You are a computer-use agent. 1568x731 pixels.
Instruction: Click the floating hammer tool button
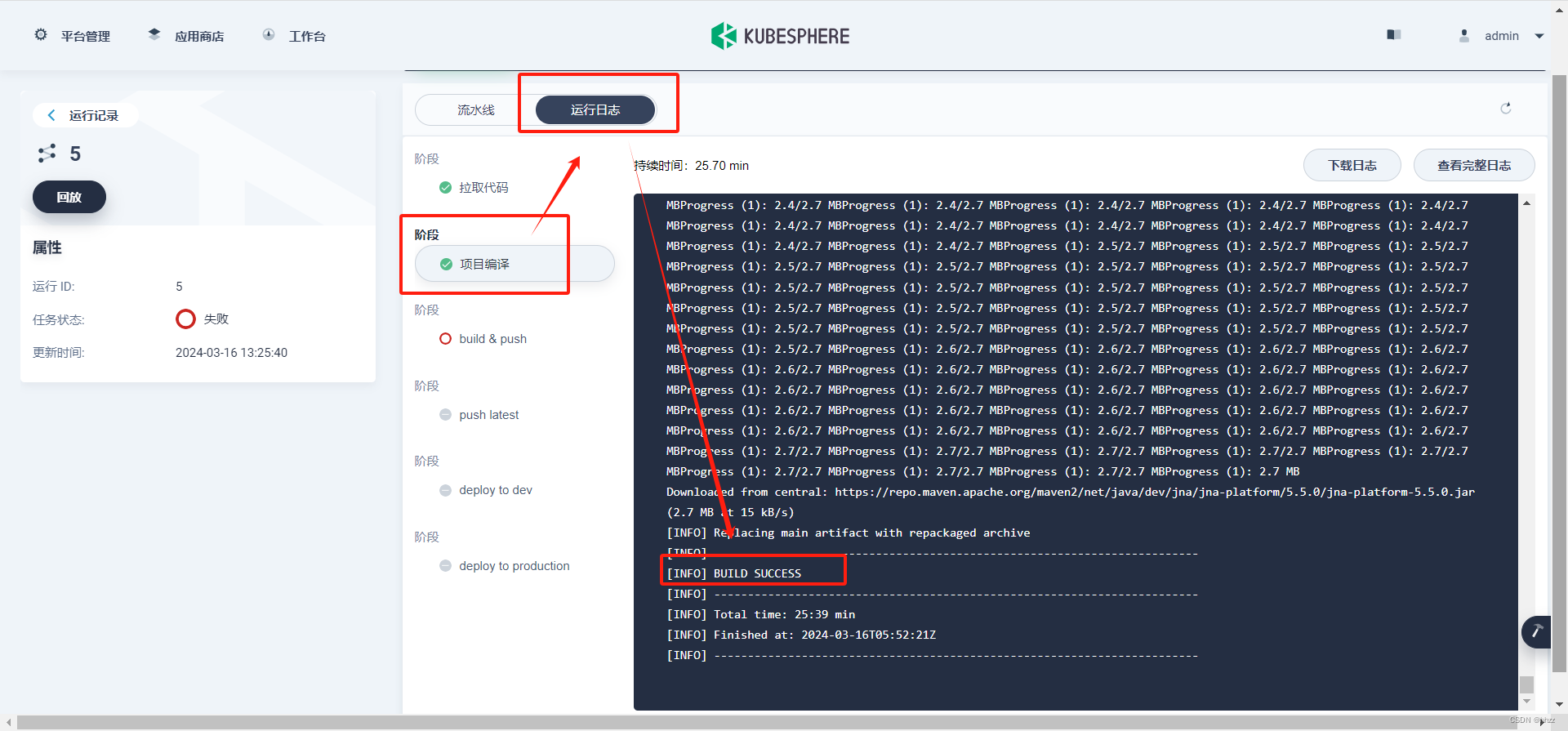click(x=1536, y=631)
